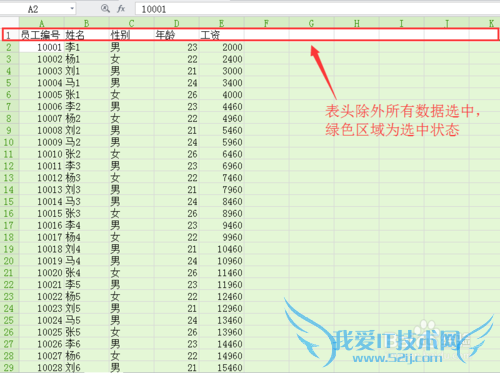
Task: Click salary cell 10460
Action: 221,249
